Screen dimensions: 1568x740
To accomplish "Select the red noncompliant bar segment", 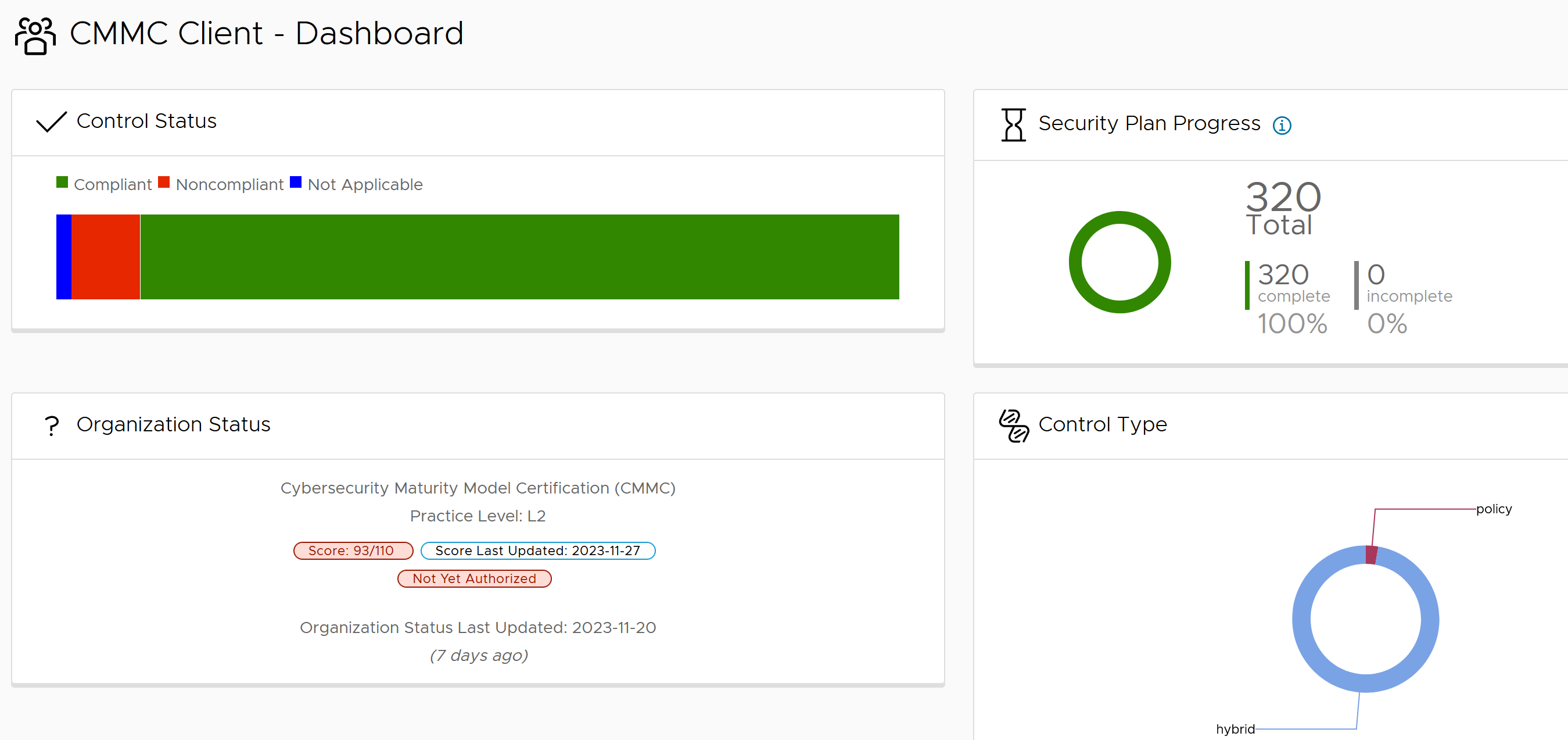I will coord(105,256).
